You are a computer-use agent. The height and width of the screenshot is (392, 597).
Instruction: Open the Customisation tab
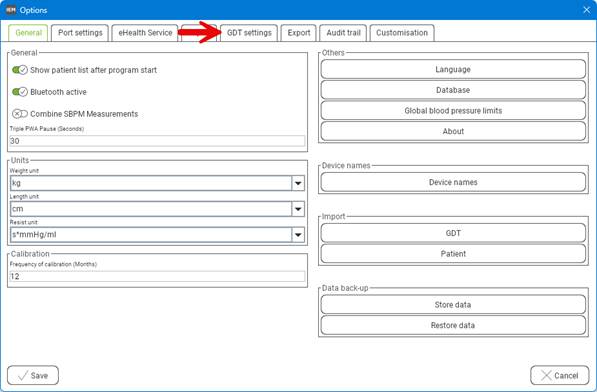(402, 33)
